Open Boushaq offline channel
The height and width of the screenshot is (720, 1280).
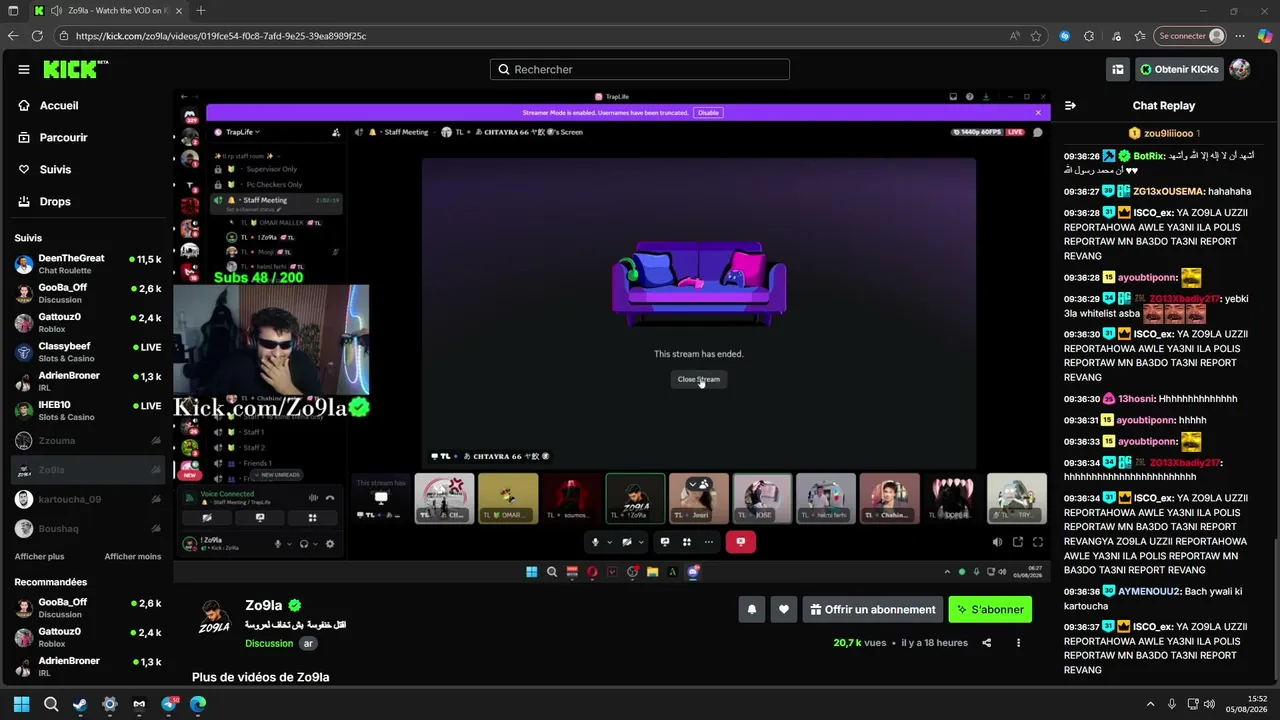click(88, 529)
